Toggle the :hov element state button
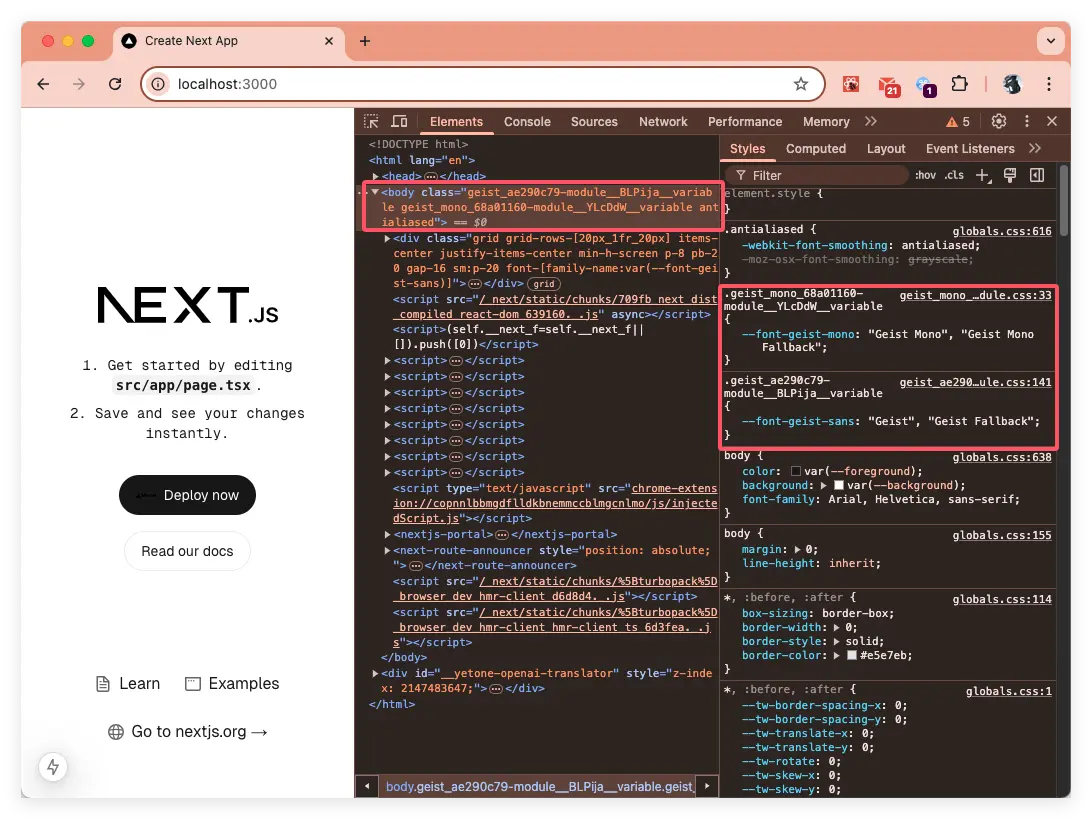This screenshot has width=1092, height=819. [x=925, y=176]
